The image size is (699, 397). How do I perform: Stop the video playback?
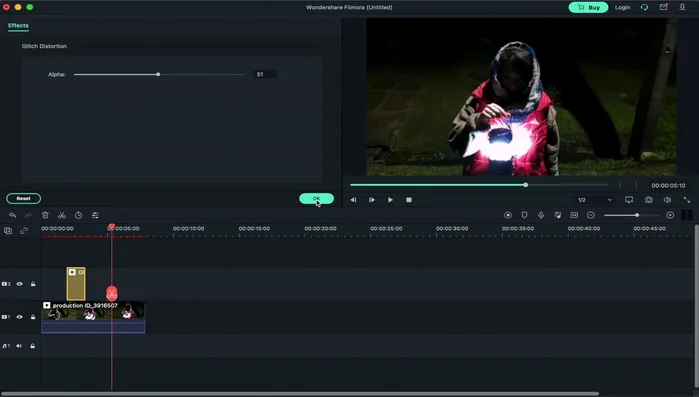click(x=409, y=200)
